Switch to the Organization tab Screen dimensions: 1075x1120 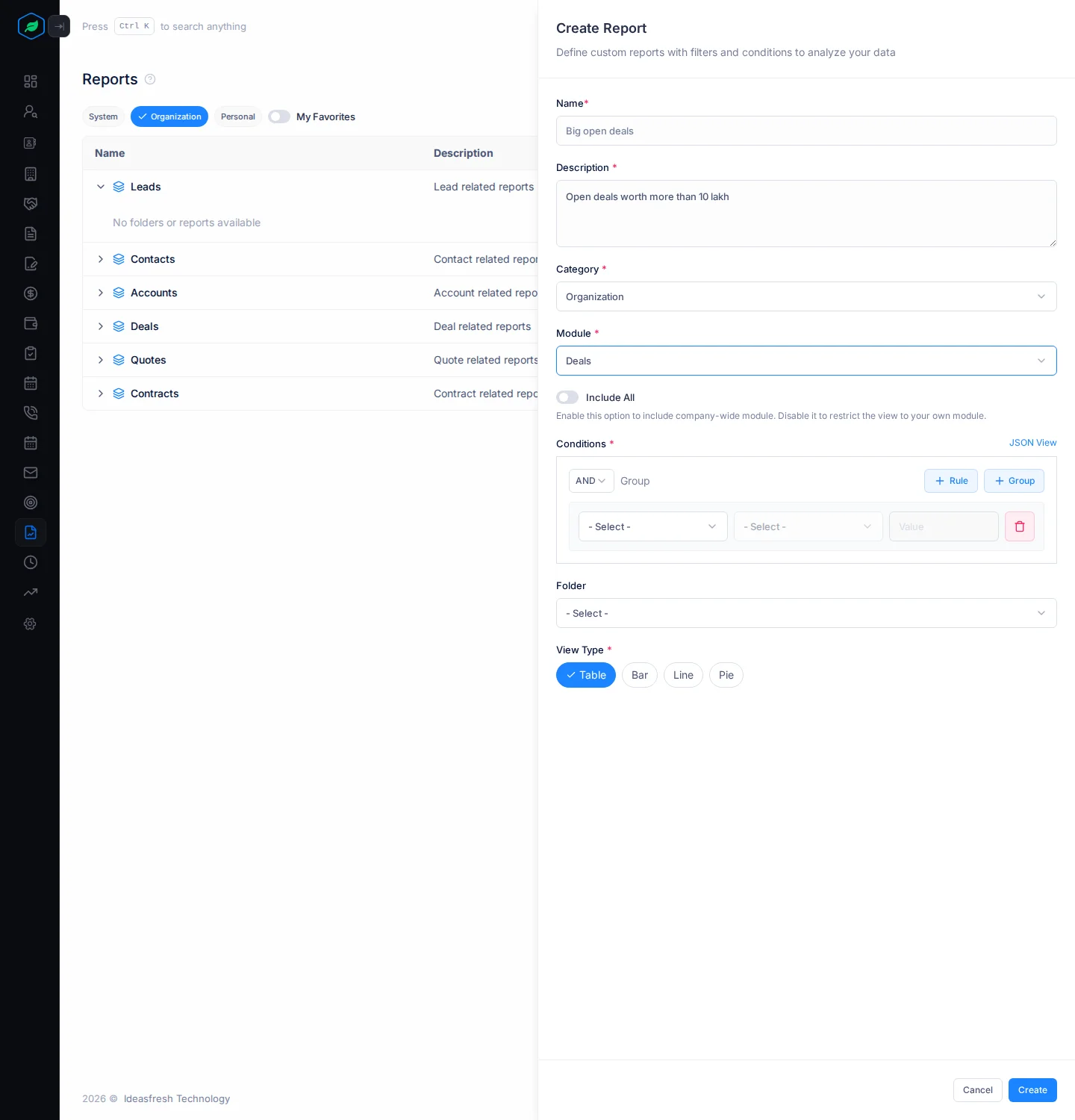[169, 116]
